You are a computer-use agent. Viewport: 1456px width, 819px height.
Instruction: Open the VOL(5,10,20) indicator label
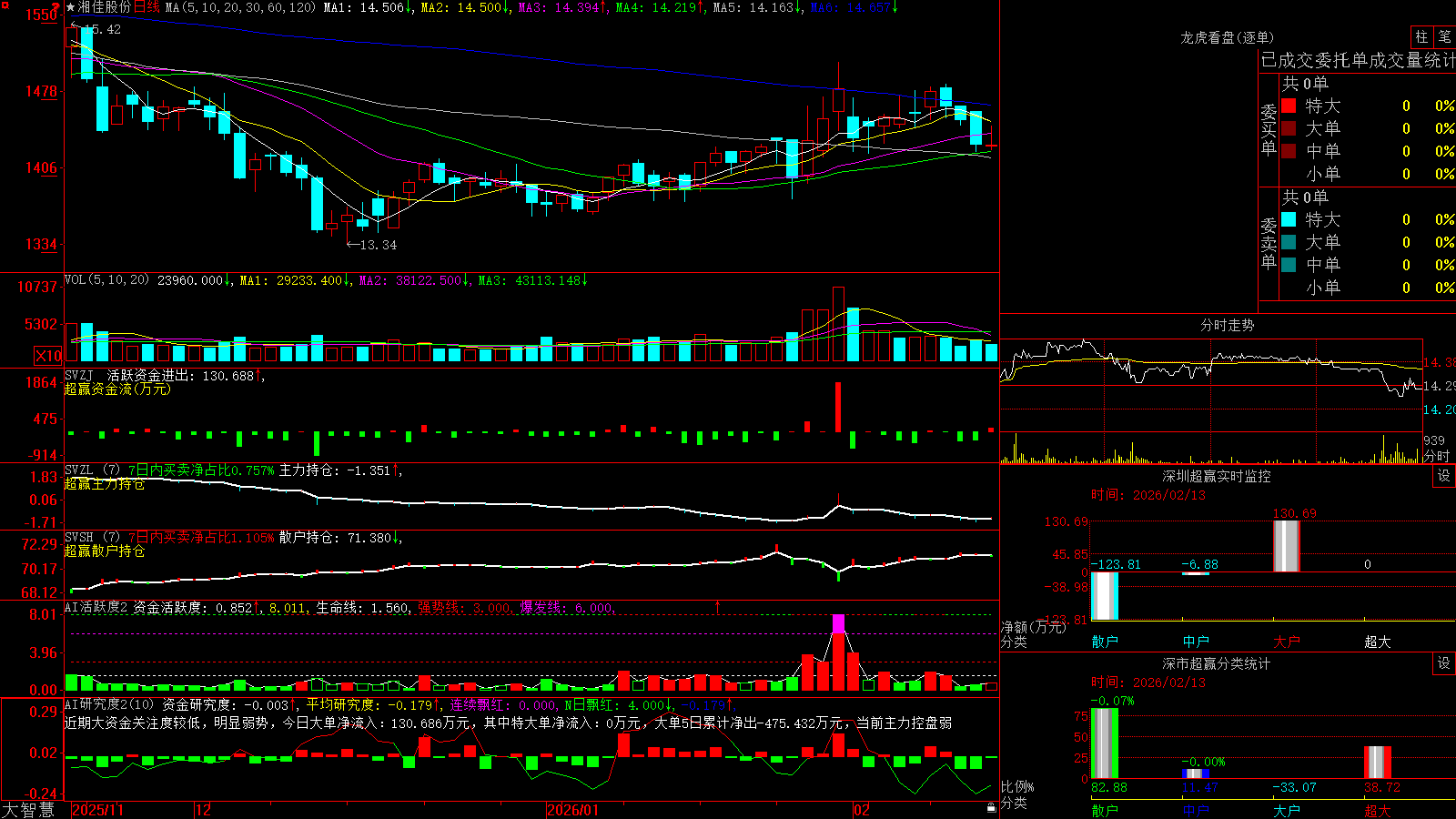(106, 280)
